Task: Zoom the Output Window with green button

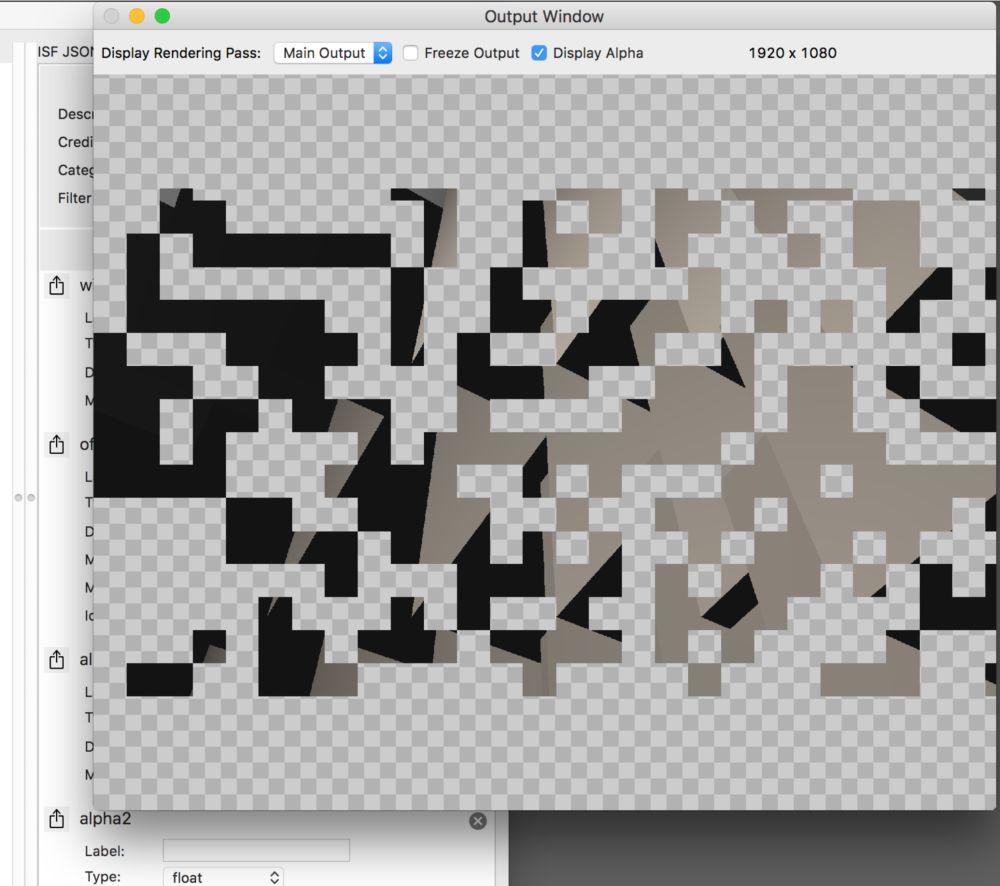Action: click(x=163, y=16)
